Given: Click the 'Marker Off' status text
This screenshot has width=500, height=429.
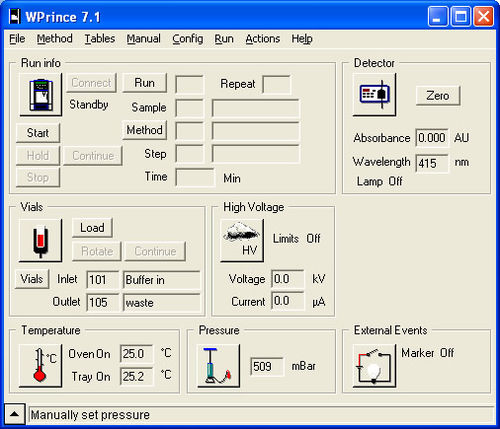Looking at the screenshot, I should pos(427,353).
